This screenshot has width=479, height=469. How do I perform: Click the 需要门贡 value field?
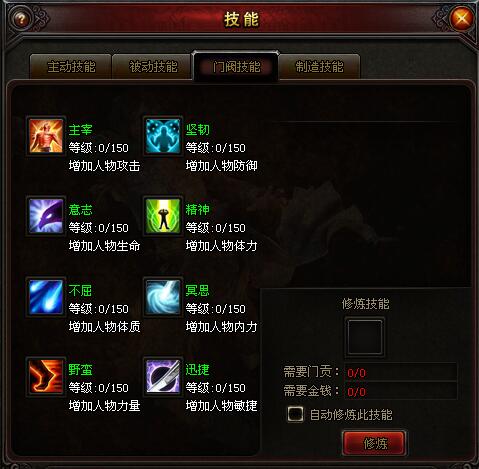pos(401,372)
